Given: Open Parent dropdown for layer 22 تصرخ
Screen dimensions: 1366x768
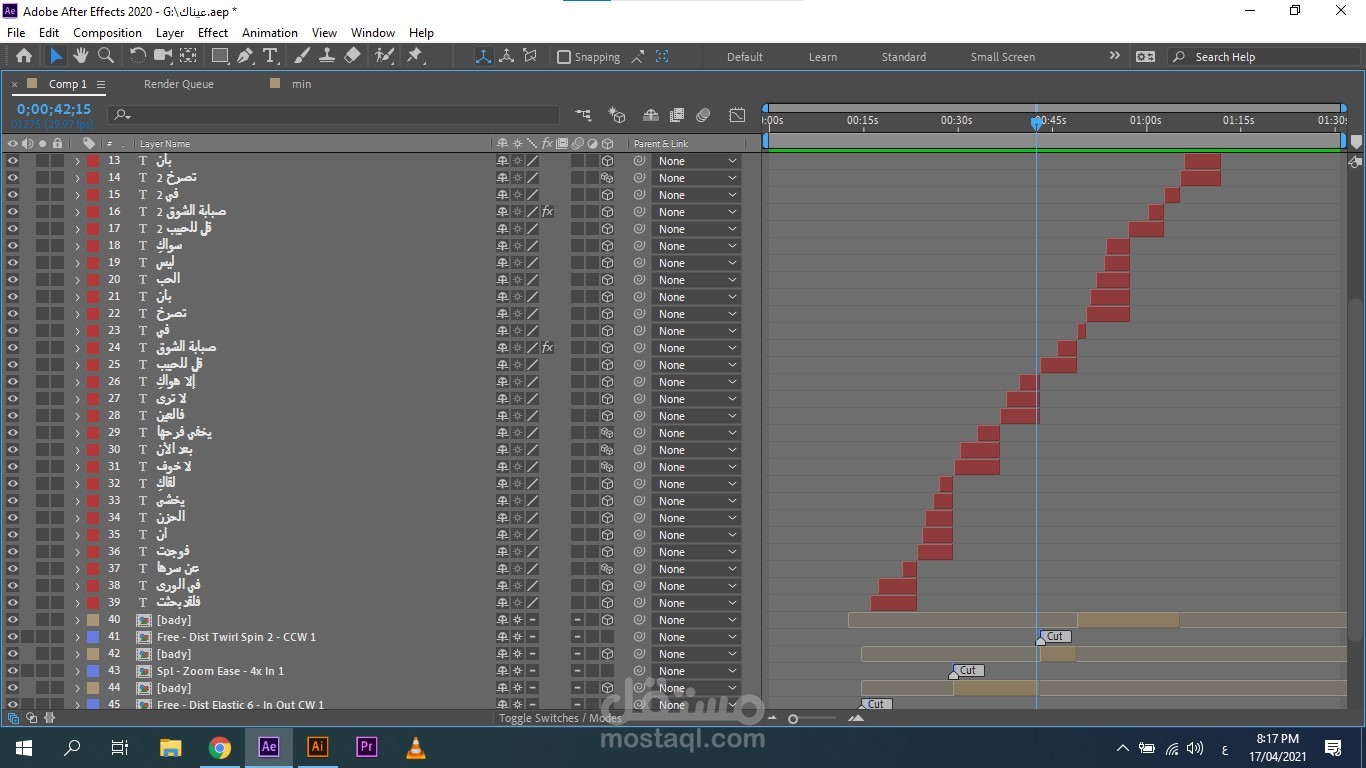Looking at the screenshot, I should click(696, 313).
